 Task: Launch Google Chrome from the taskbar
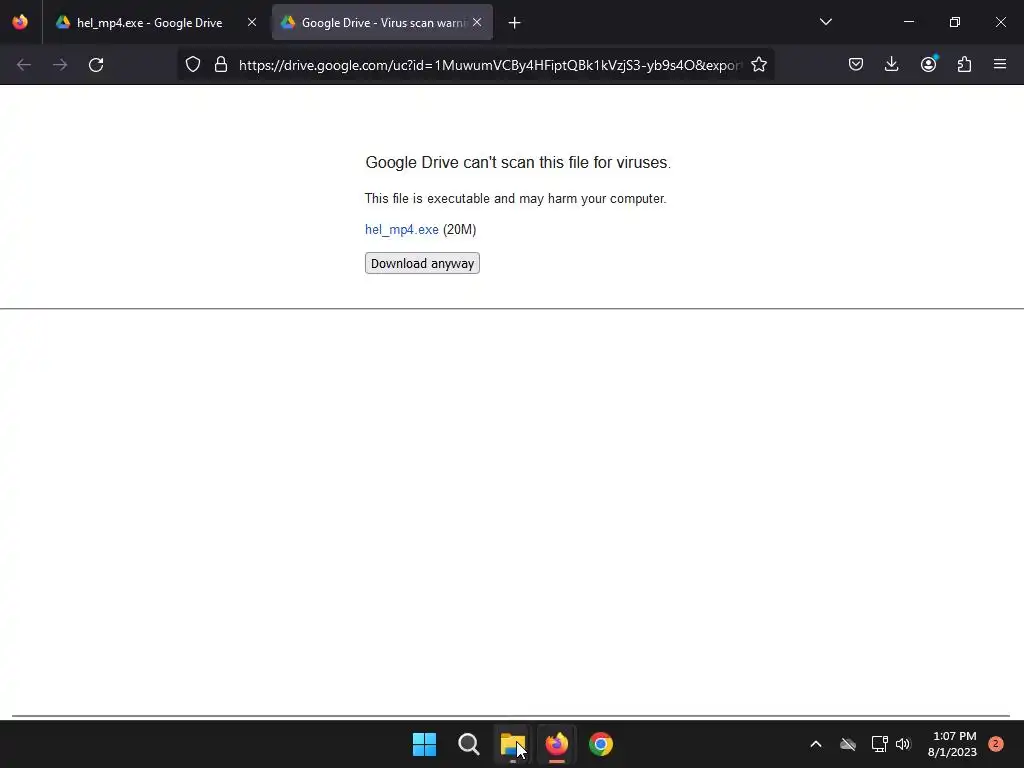601,744
